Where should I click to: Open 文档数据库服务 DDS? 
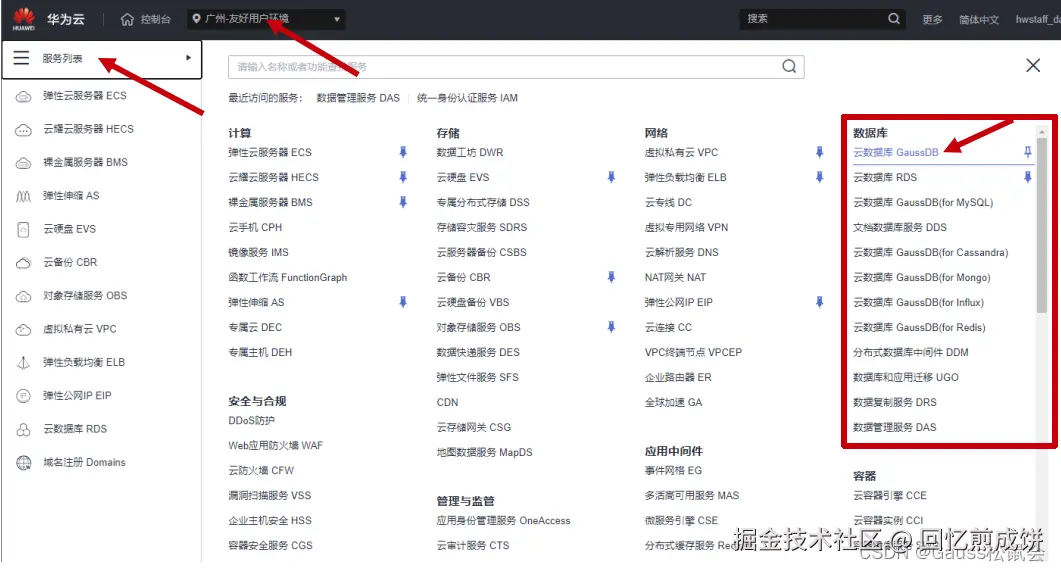click(899, 227)
